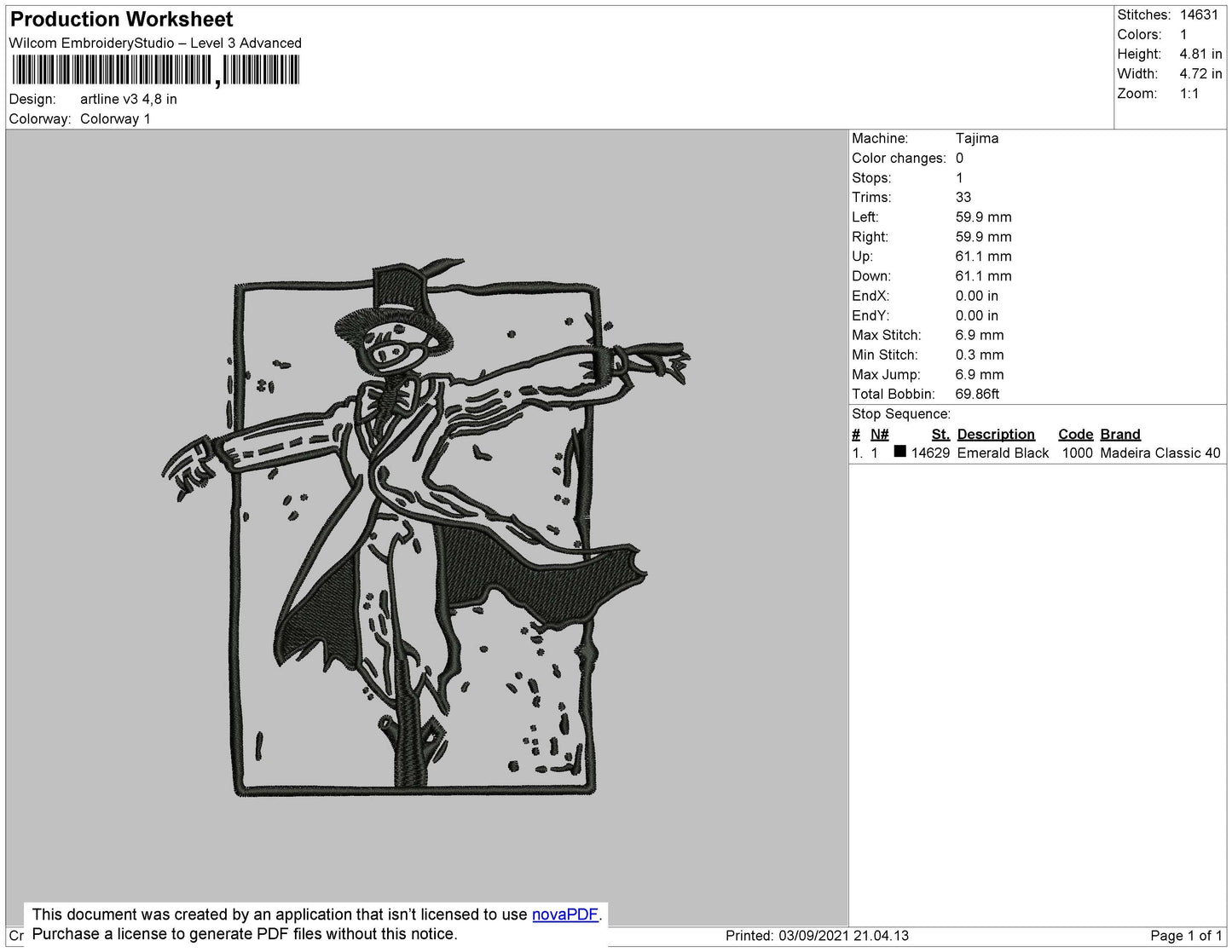The height and width of the screenshot is (952, 1232).
Task: Select the Left value 59.9 mm
Action: (x=984, y=216)
